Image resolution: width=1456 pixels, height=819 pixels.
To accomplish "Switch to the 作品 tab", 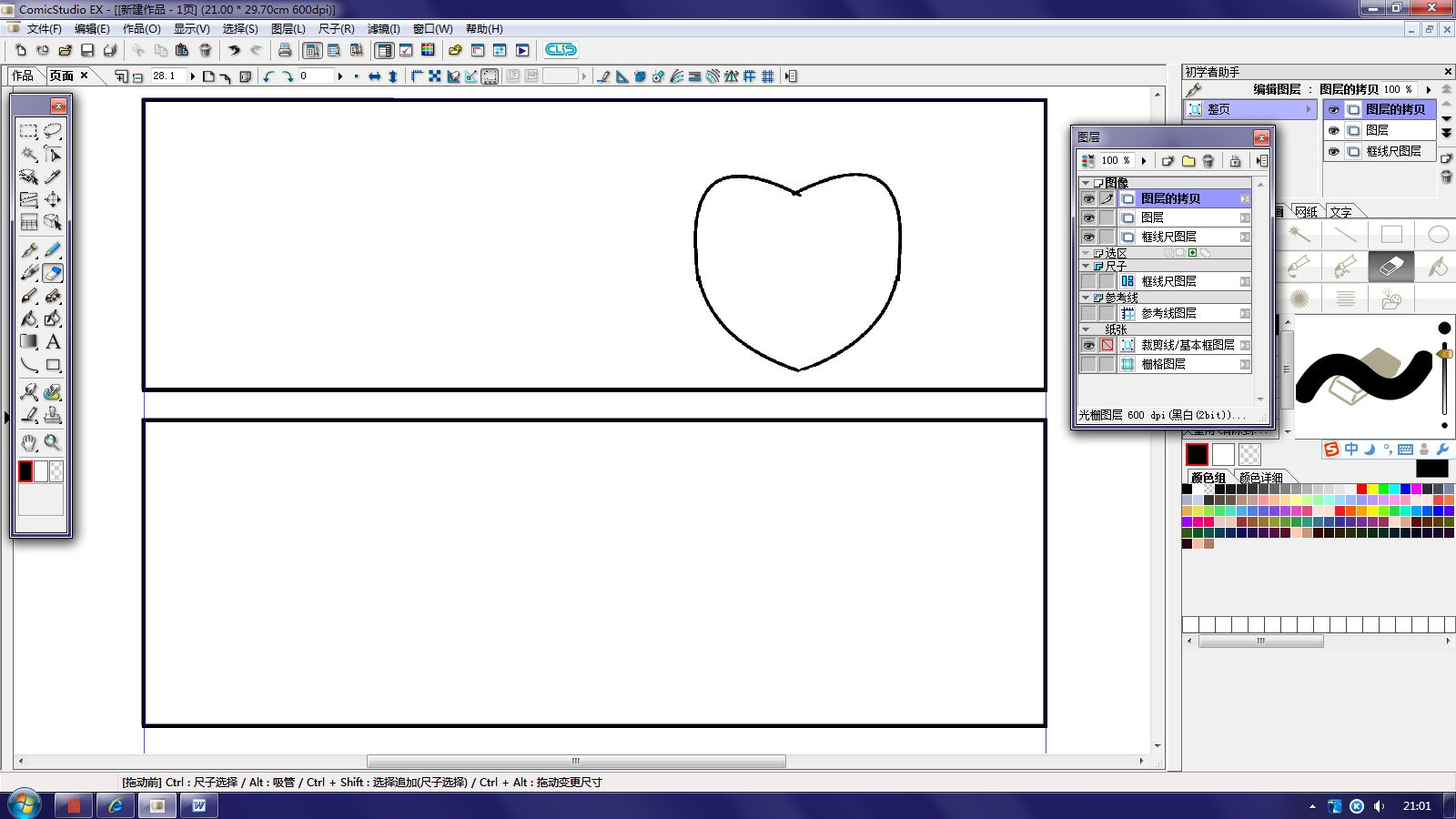I will pos(23,76).
